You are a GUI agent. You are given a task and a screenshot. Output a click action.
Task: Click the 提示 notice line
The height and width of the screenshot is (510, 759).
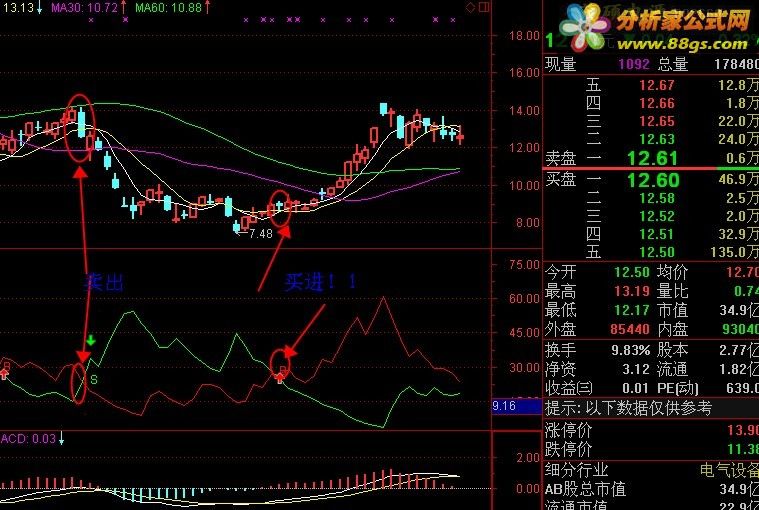click(651, 408)
